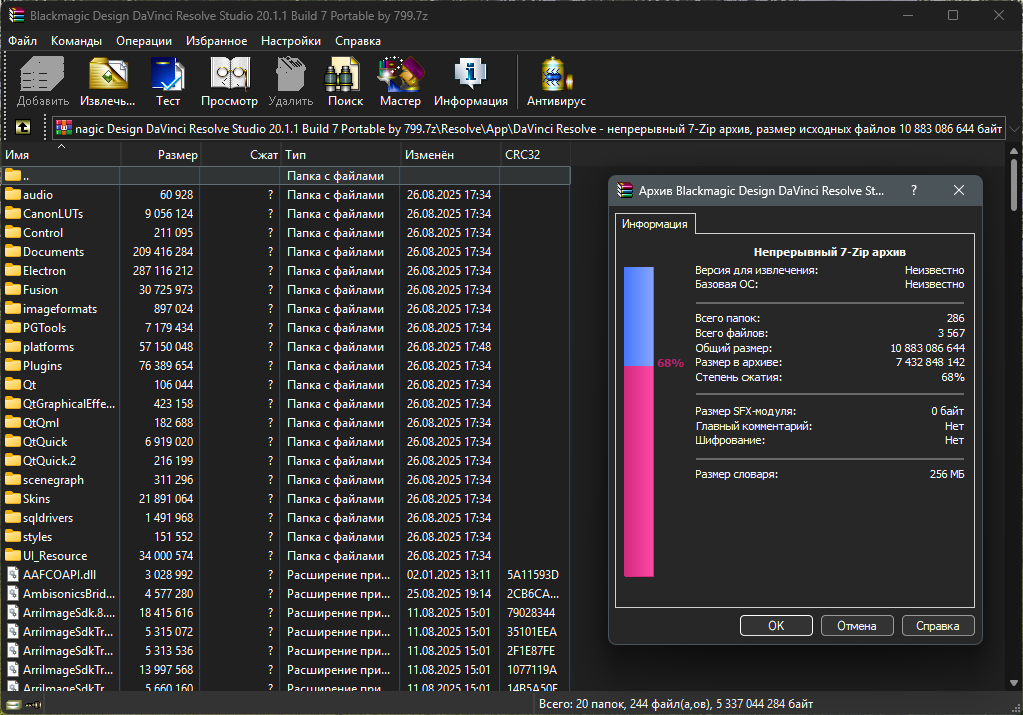The height and width of the screenshot is (715, 1023).
Task: Click the drive icon in status bar
Action: tap(13, 705)
